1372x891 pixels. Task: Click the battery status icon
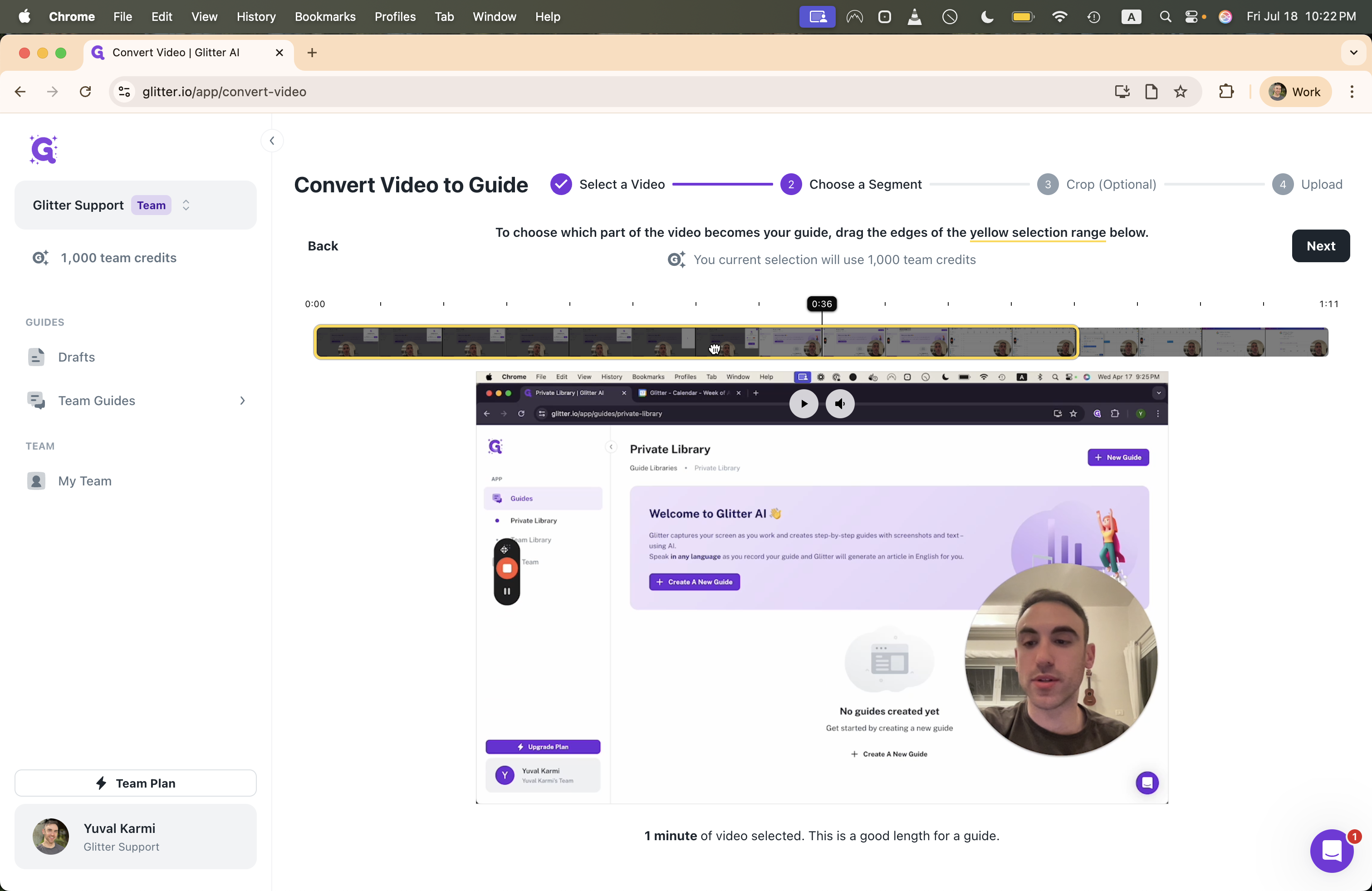(x=1023, y=17)
